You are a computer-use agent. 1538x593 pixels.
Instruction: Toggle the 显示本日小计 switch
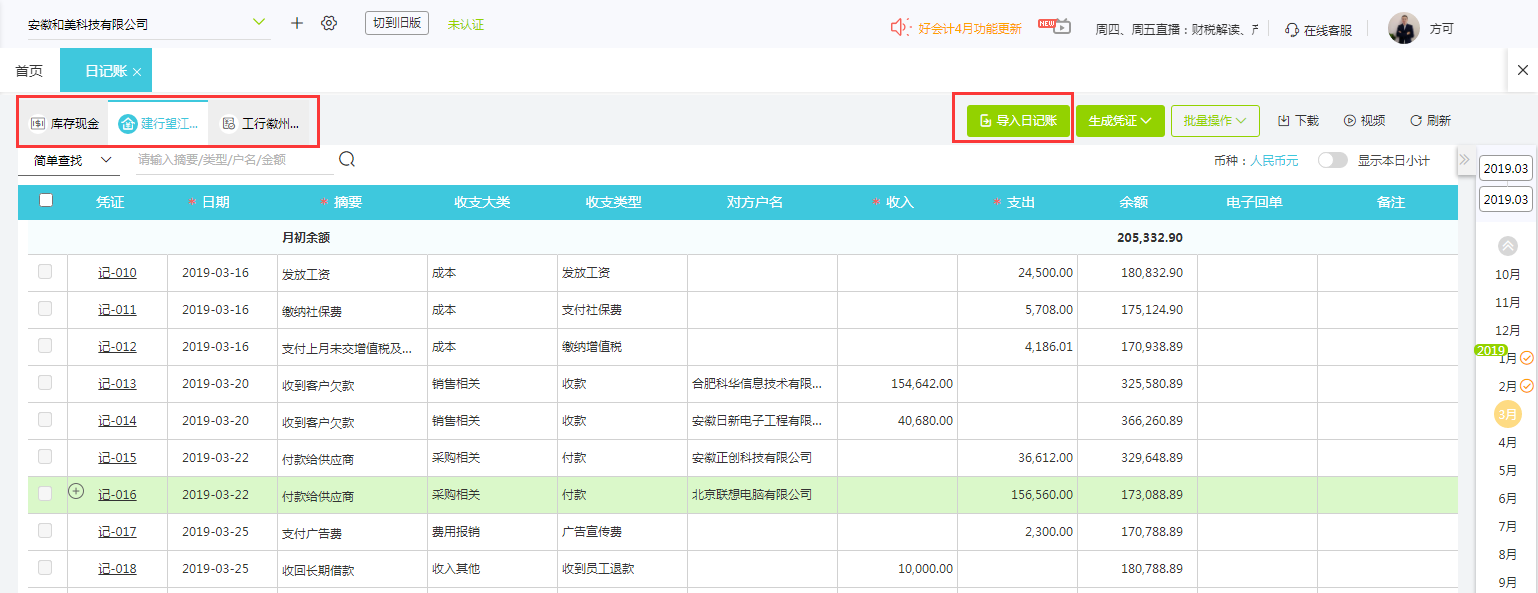click(x=1332, y=160)
